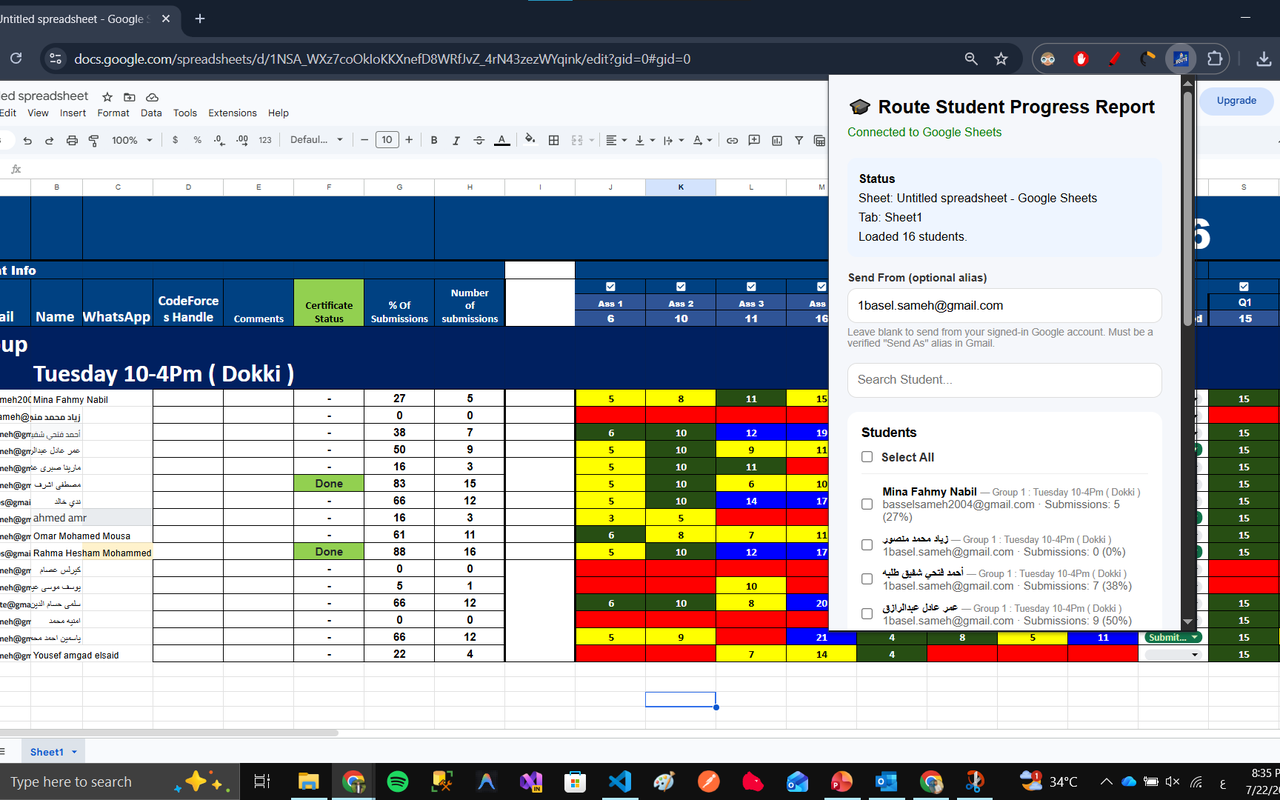Image resolution: width=1280 pixels, height=800 pixels.
Task: Open Task View on the taskbar
Action: [x=262, y=782]
